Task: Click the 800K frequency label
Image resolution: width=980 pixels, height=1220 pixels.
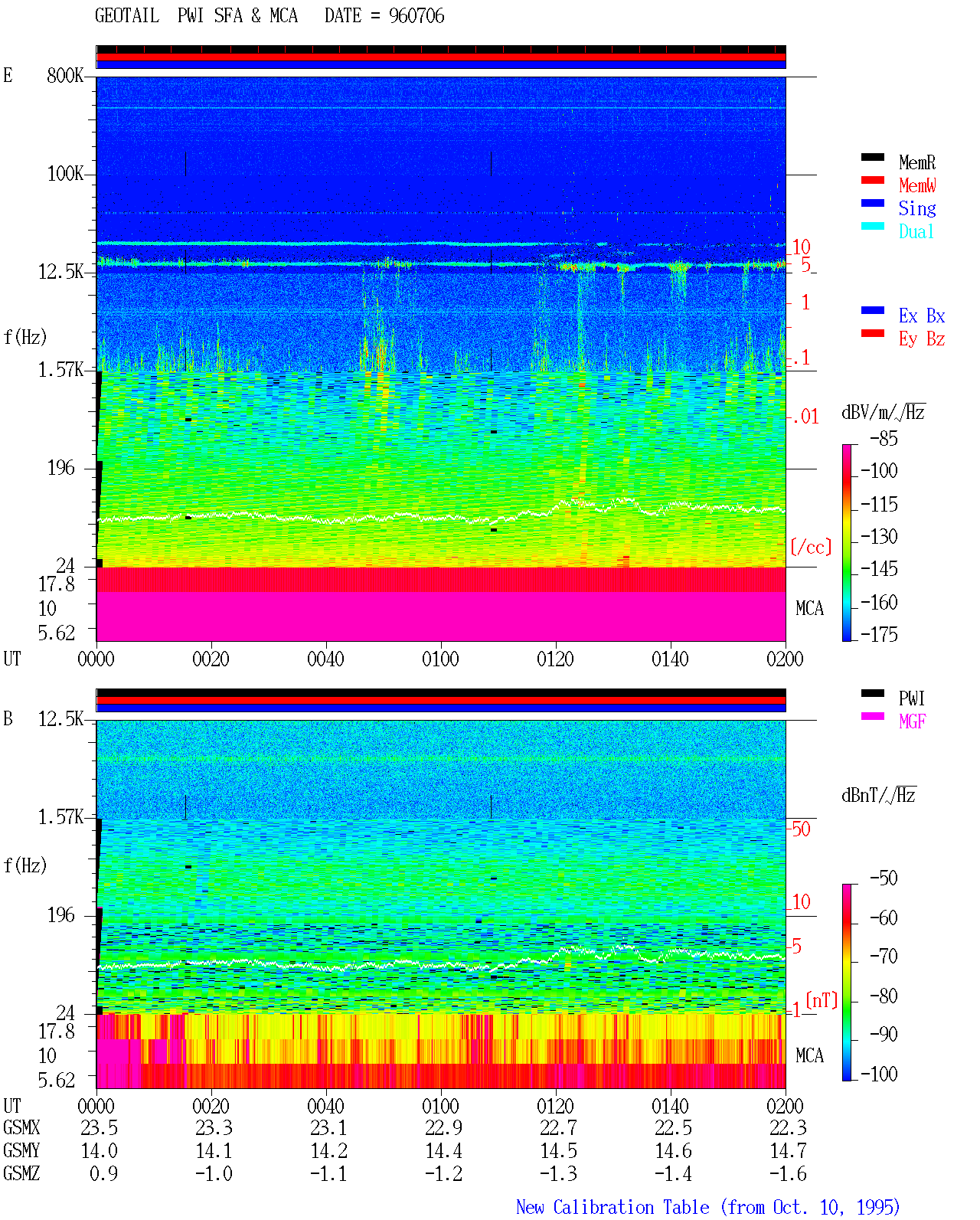Action: pyautogui.click(x=65, y=76)
